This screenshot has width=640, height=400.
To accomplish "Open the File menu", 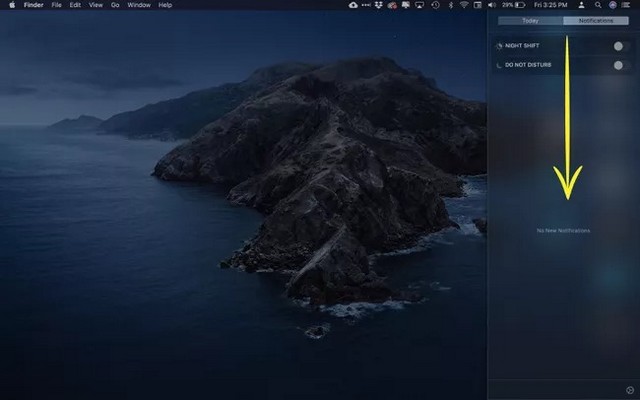I will tap(56, 5).
